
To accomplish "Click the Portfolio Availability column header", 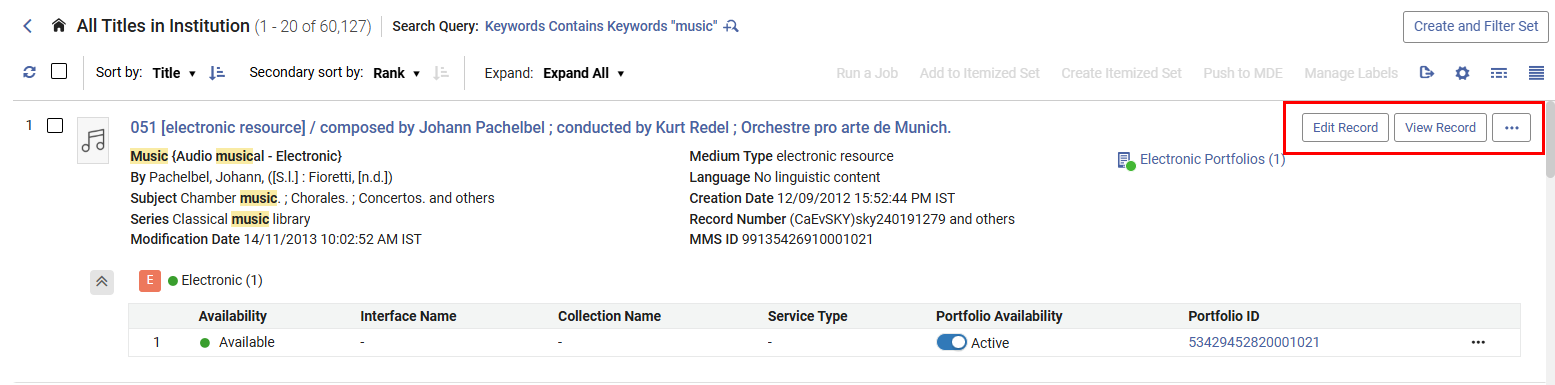I will (999, 316).
